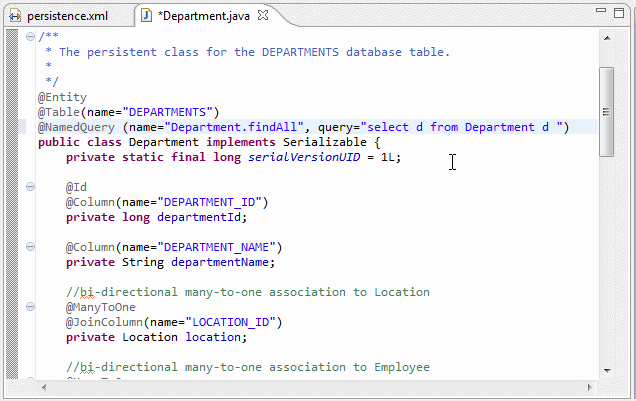The image size is (636, 401).
Task: Click the @ManyToOne annotation
Action: point(101,307)
